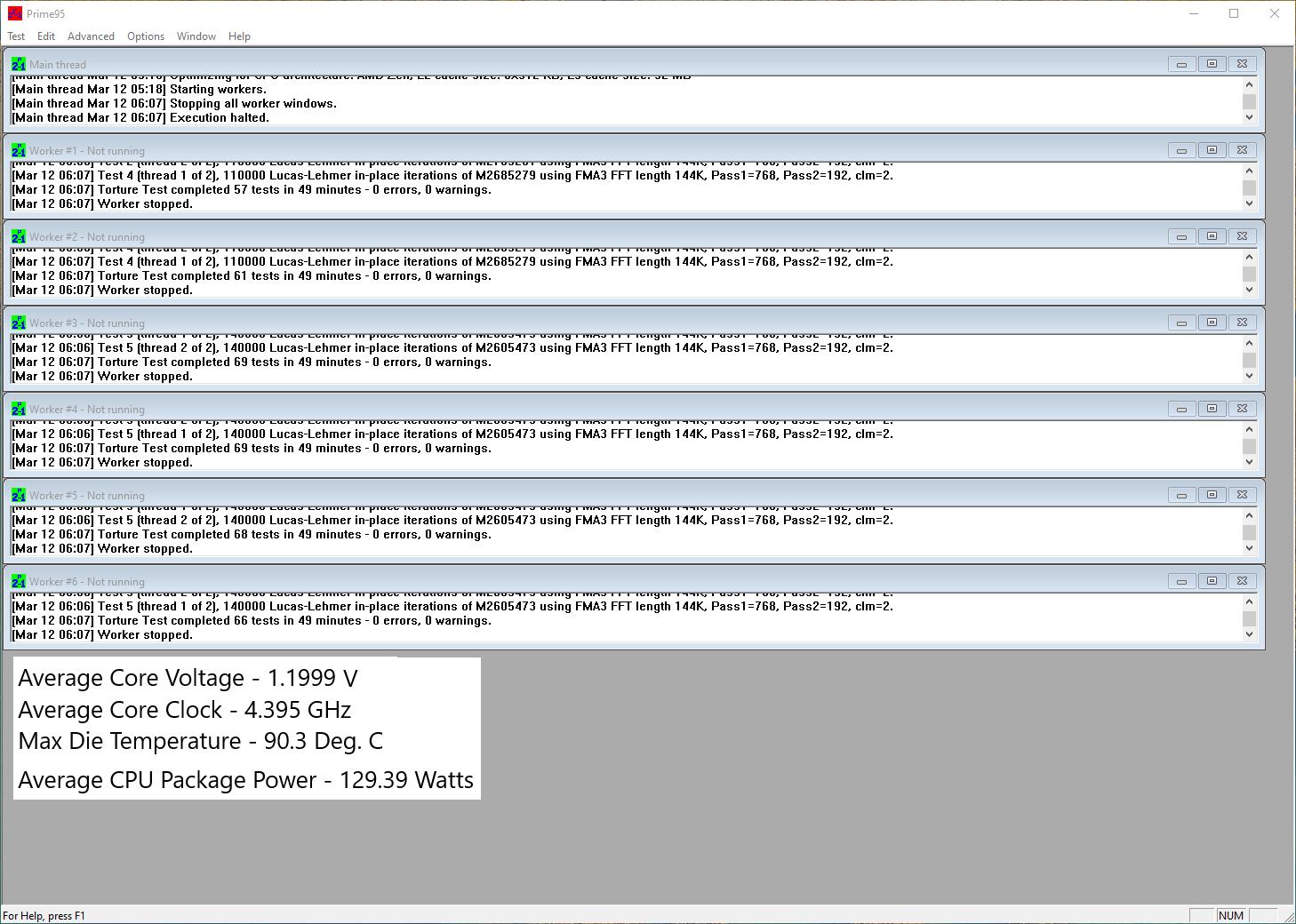
Task: Minimize the Worker #4 child window
Action: [x=1181, y=409]
